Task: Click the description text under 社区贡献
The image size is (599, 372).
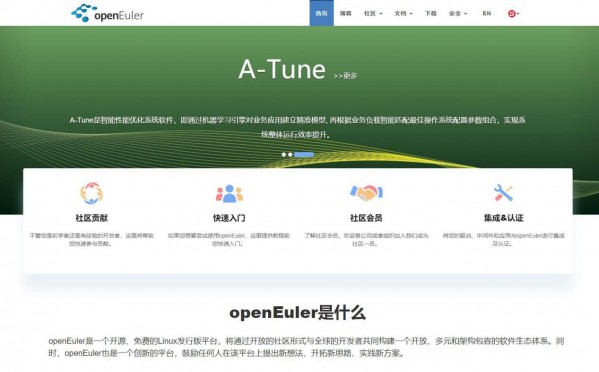Action: pyautogui.click(x=92, y=239)
